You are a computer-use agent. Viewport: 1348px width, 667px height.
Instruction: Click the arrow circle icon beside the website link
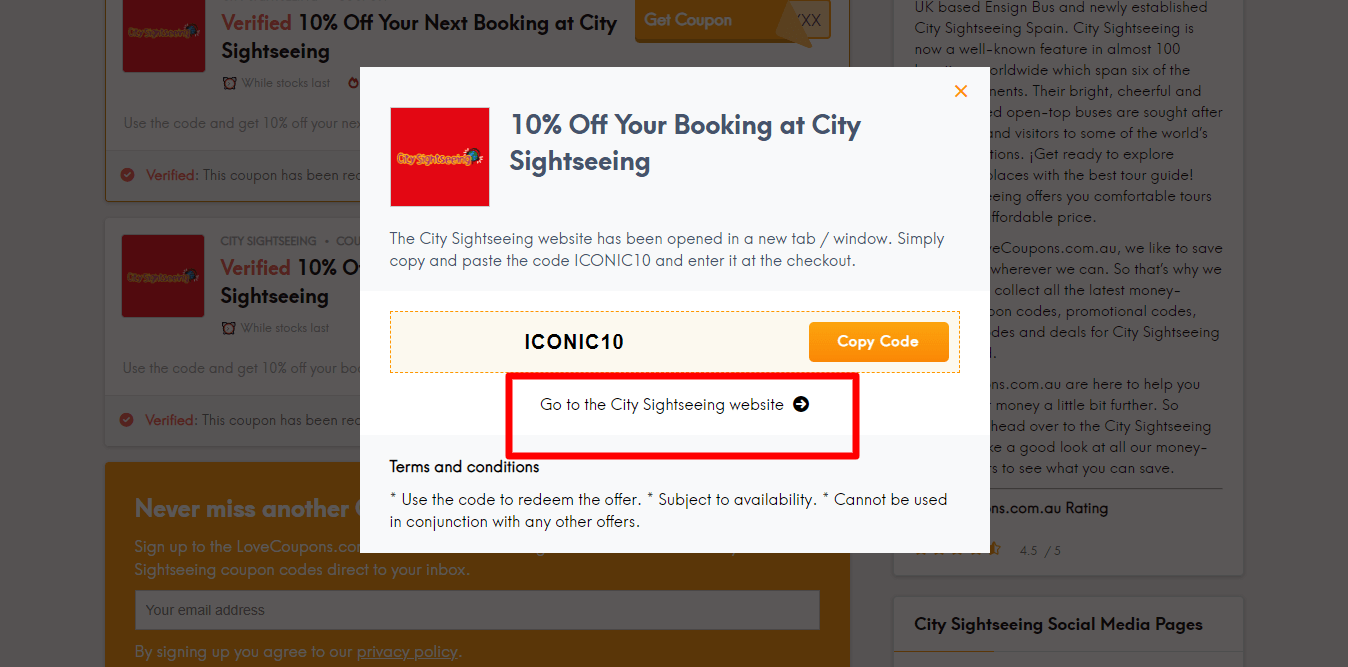point(801,405)
